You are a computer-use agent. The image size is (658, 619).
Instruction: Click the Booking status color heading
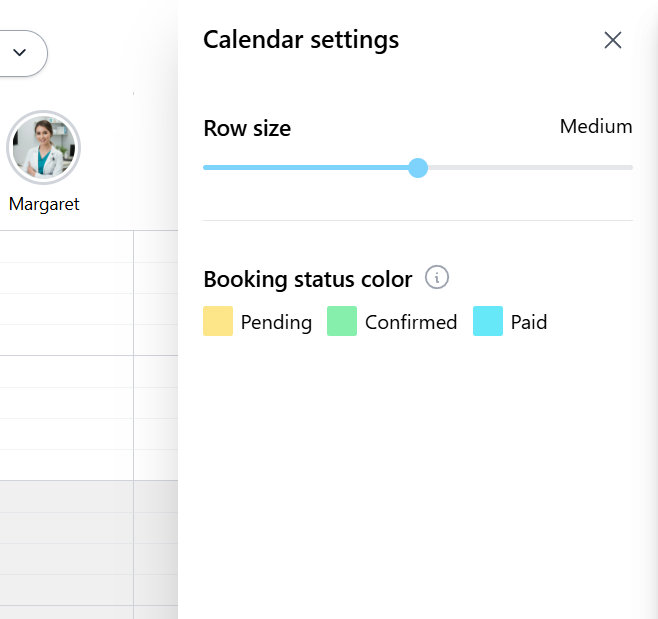tap(307, 279)
